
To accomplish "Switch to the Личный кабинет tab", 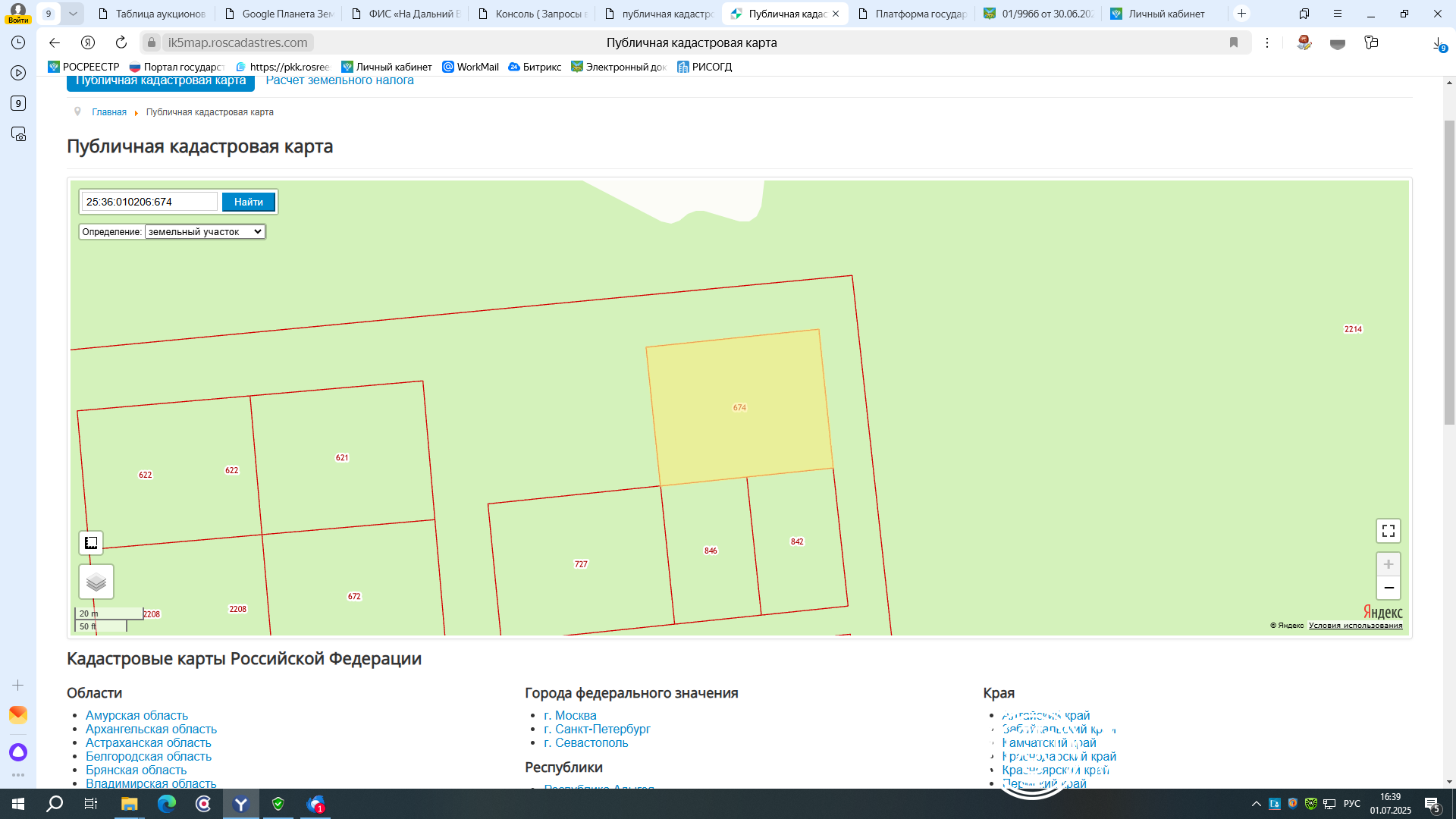I will click(x=1166, y=14).
